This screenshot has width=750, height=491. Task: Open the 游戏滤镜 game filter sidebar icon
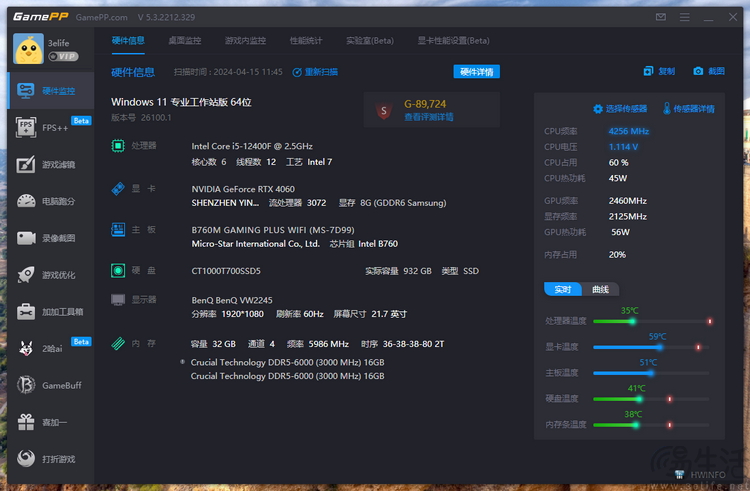pos(25,164)
